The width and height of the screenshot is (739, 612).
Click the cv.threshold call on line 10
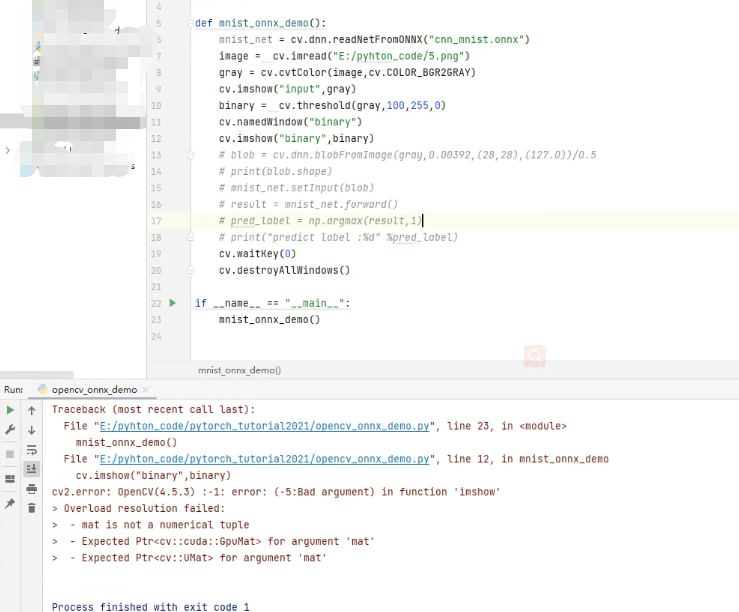tap(362, 106)
